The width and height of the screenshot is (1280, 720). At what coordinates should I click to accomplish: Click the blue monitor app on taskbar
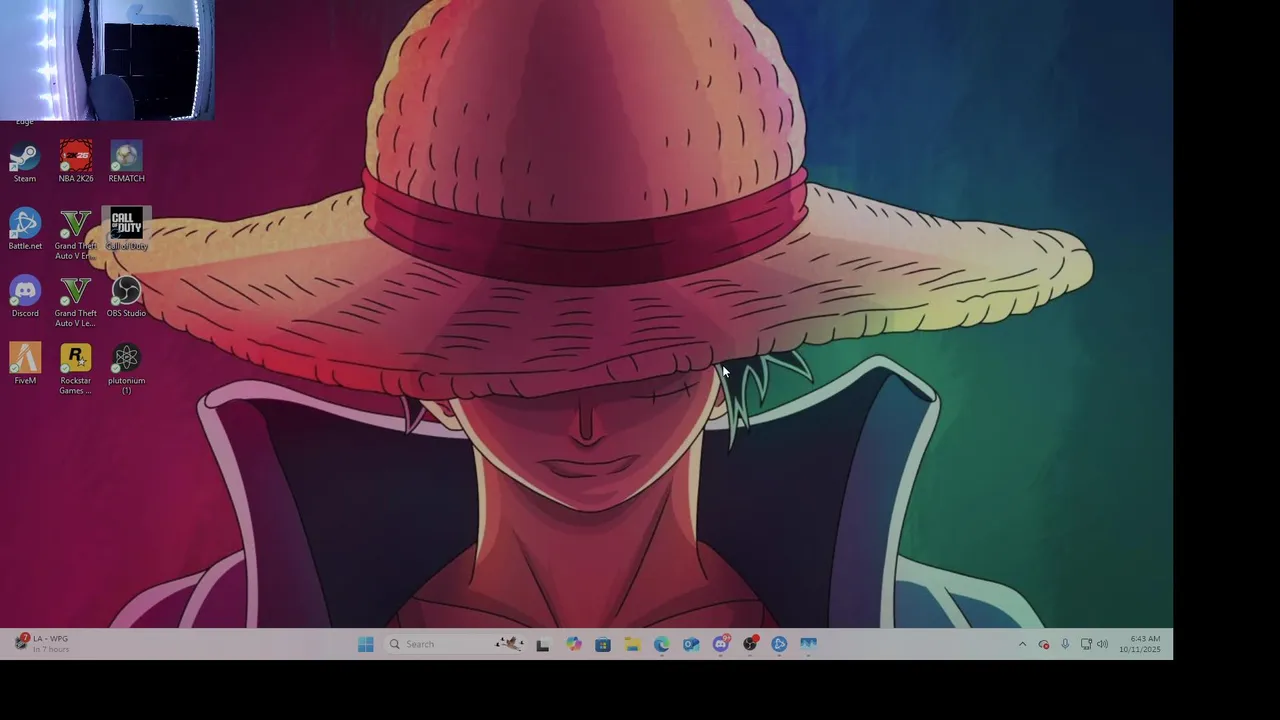(x=809, y=644)
